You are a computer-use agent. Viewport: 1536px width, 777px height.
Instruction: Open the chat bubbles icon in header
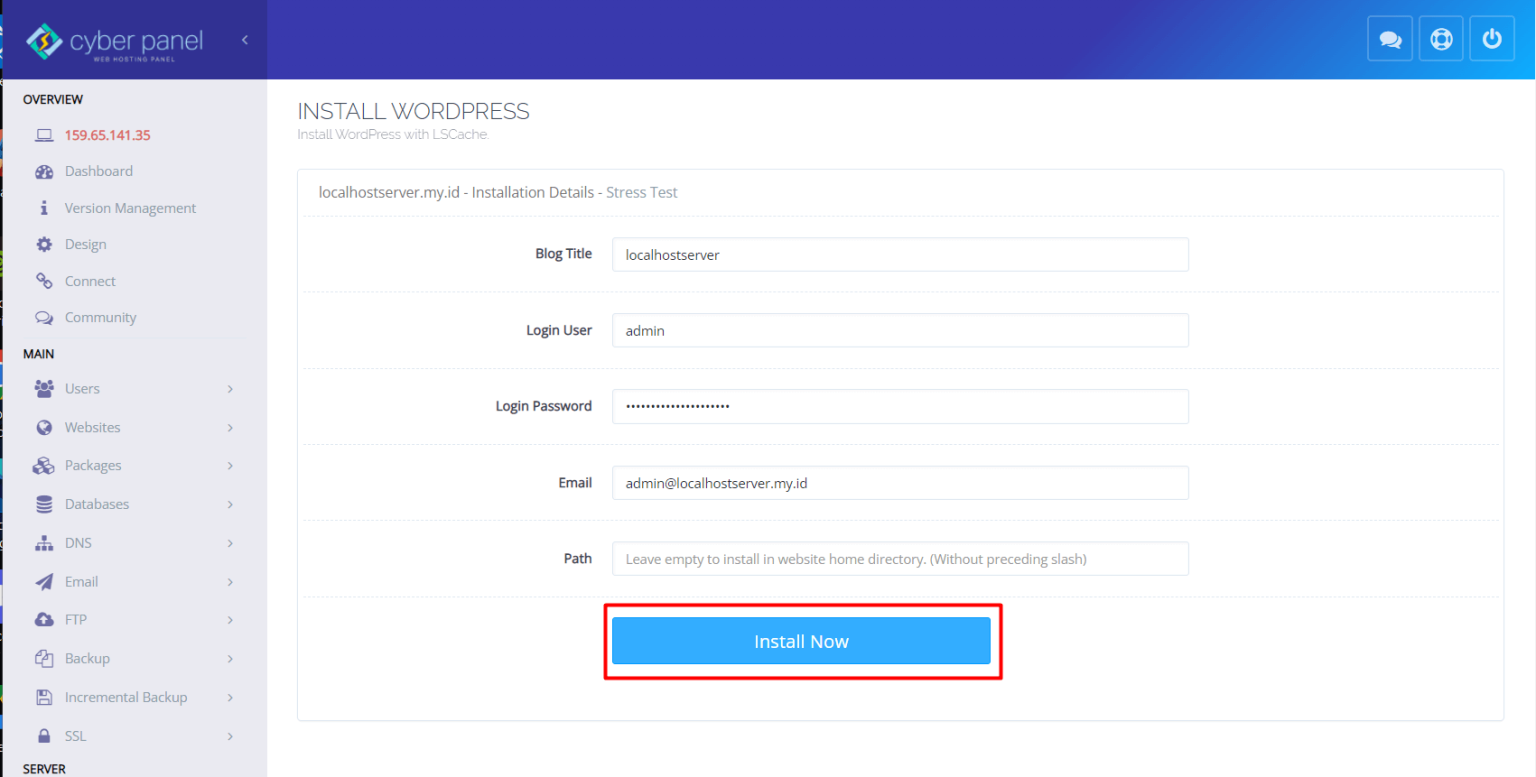click(x=1390, y=40)
